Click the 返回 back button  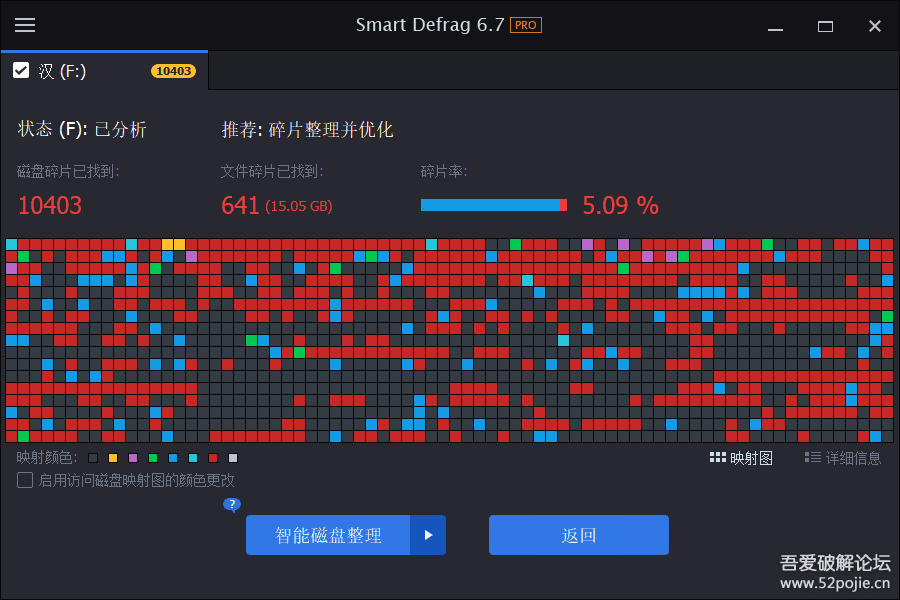click(579, 535)
